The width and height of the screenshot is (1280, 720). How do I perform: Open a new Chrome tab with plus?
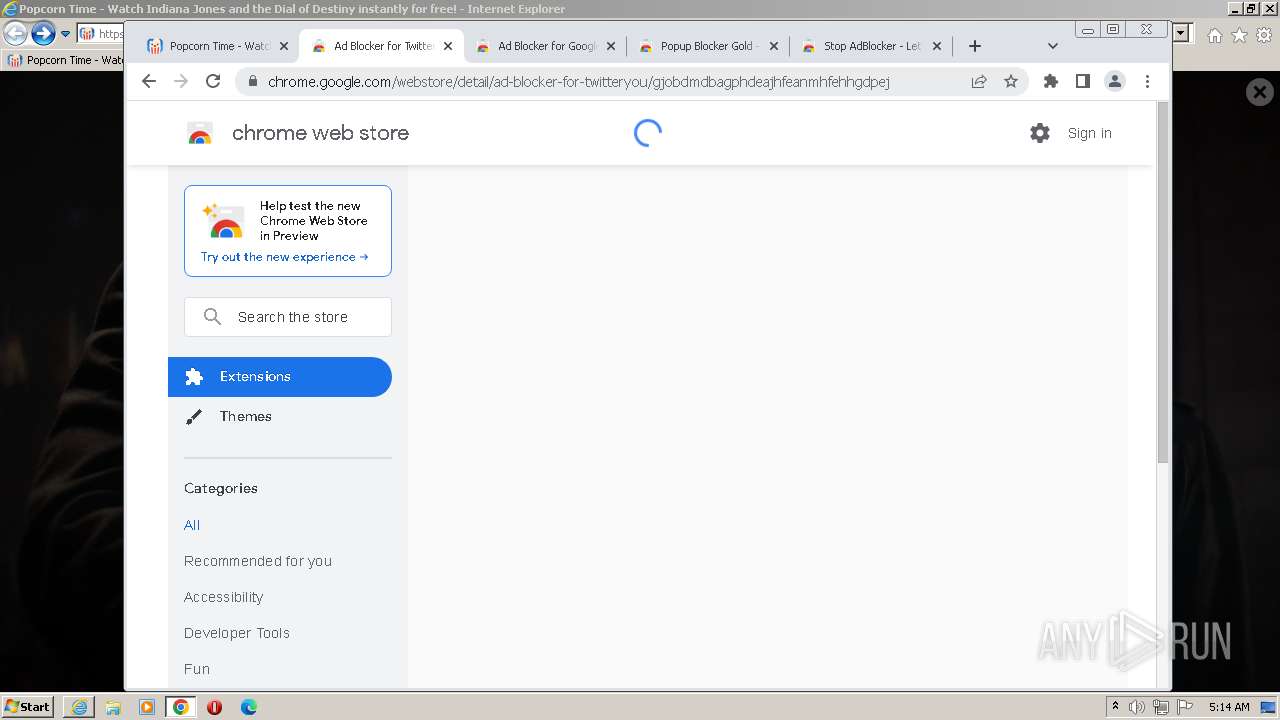click(x=975, y=46)
